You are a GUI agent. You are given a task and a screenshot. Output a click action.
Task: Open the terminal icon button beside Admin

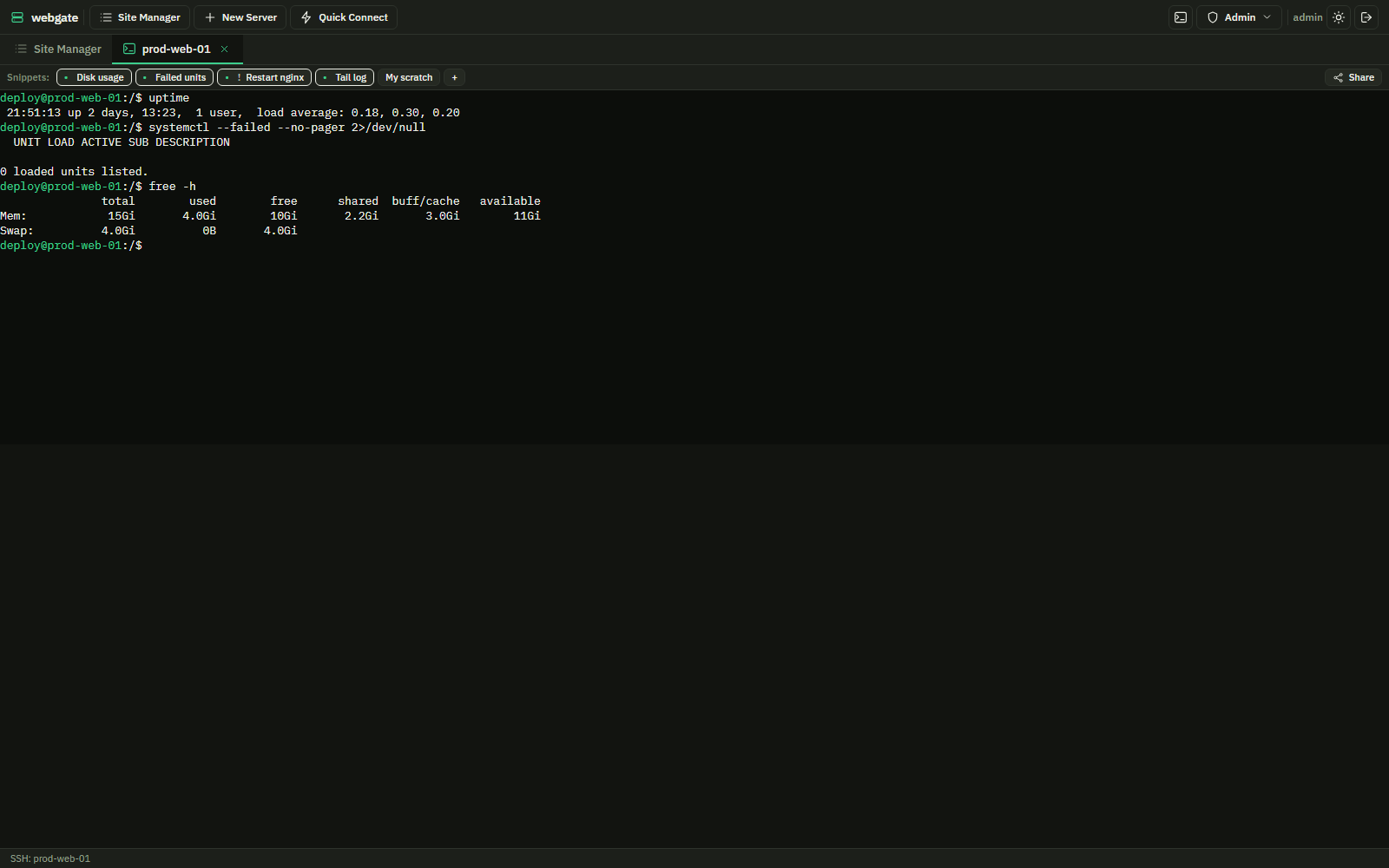1181,17
